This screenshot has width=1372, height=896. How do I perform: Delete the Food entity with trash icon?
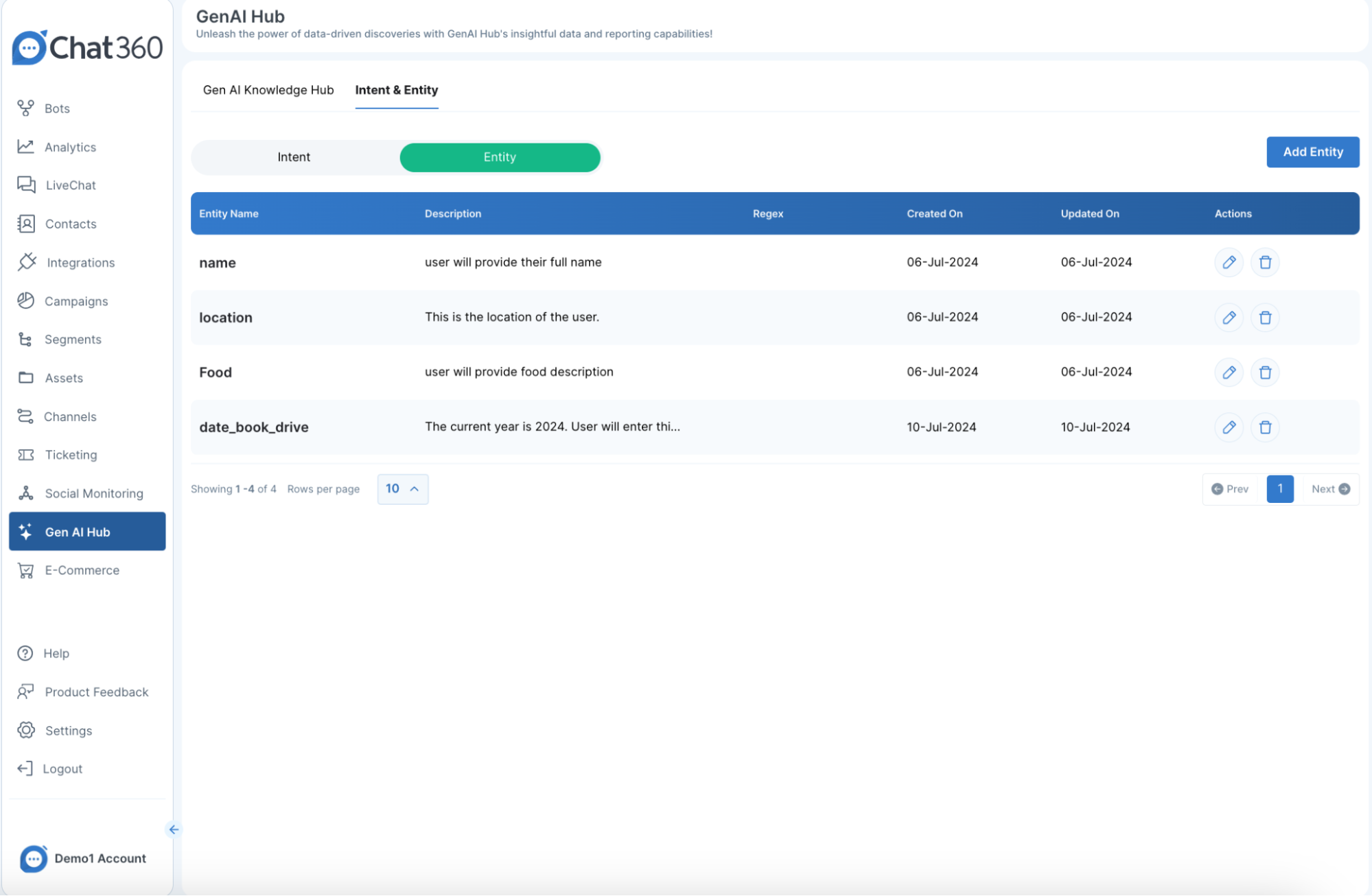(x=1265, y=372)
